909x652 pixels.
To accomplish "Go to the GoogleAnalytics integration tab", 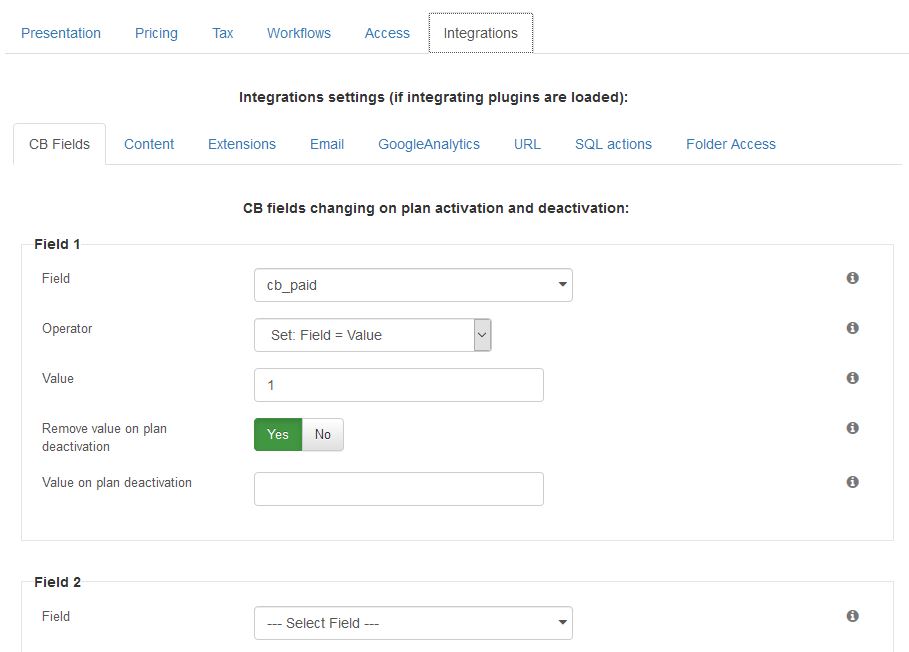I will (x=429, y=144).
